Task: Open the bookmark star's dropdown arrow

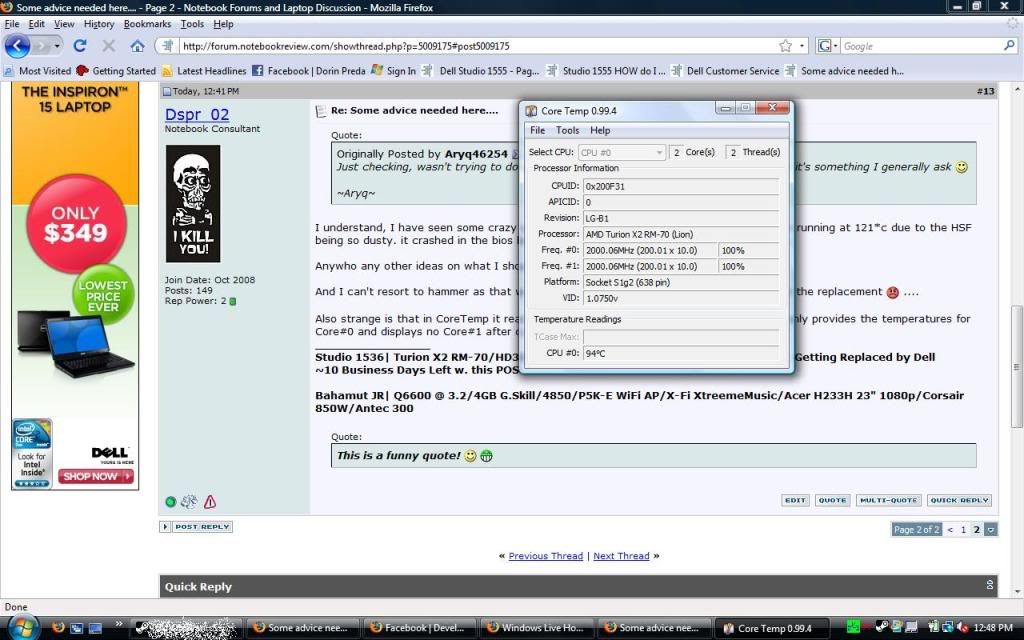Action: [x=802, y=46]
